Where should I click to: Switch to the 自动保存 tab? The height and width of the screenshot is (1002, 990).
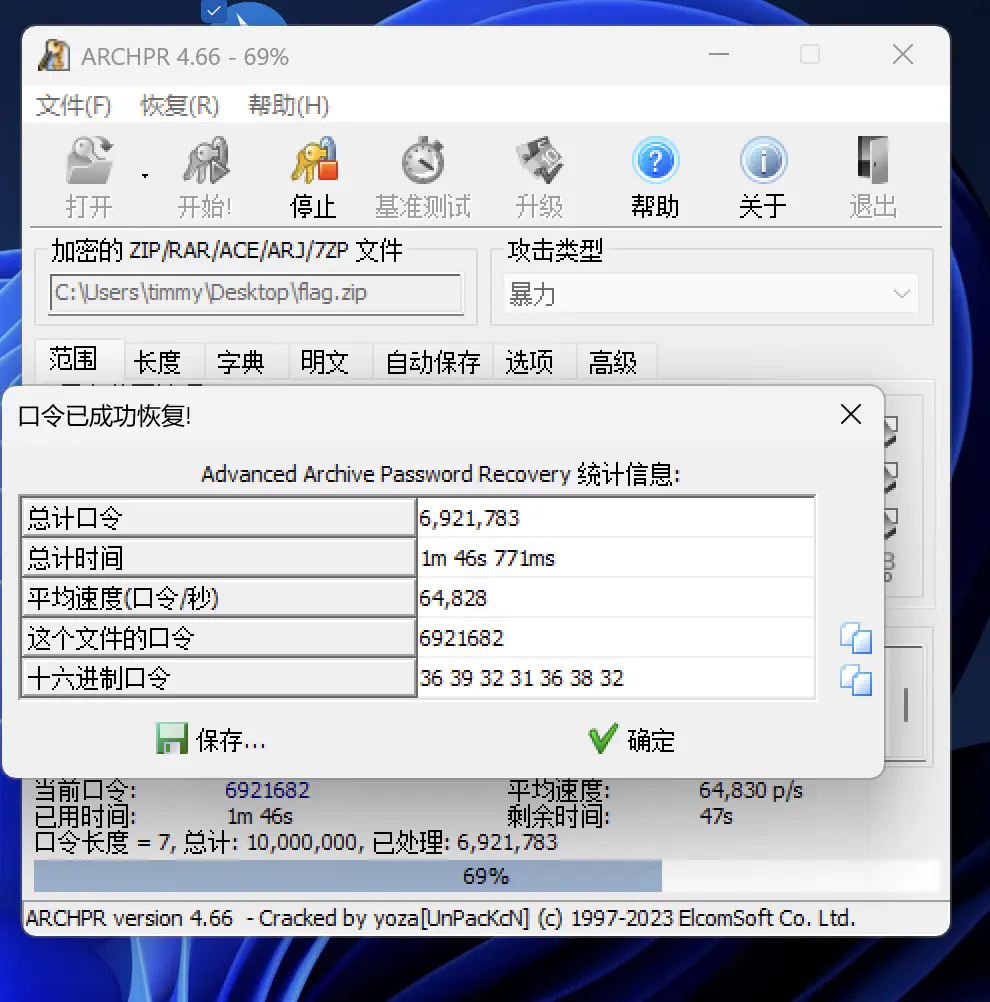(433, 362)
